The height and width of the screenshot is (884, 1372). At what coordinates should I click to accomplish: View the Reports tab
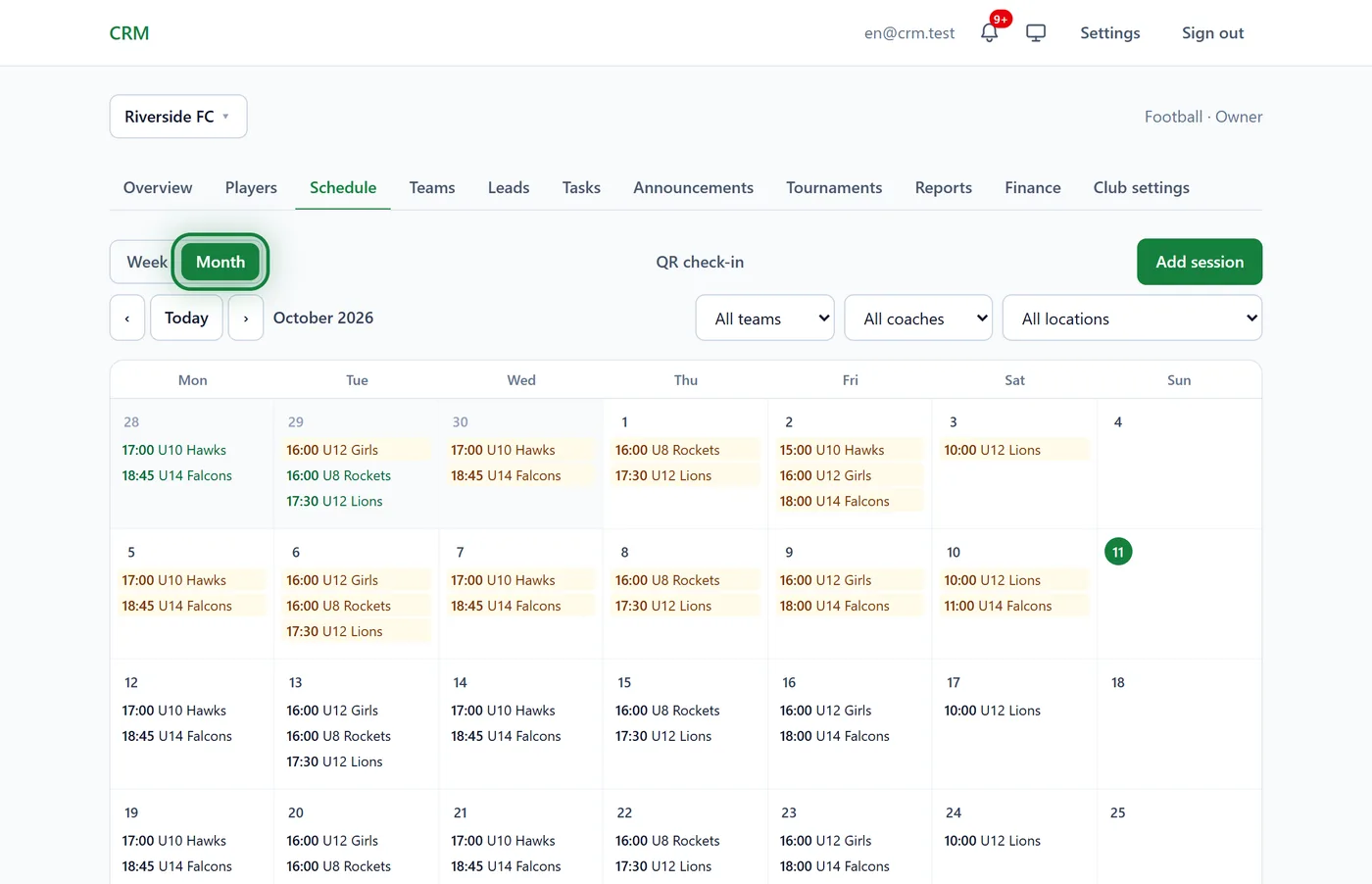click(944, 187)
